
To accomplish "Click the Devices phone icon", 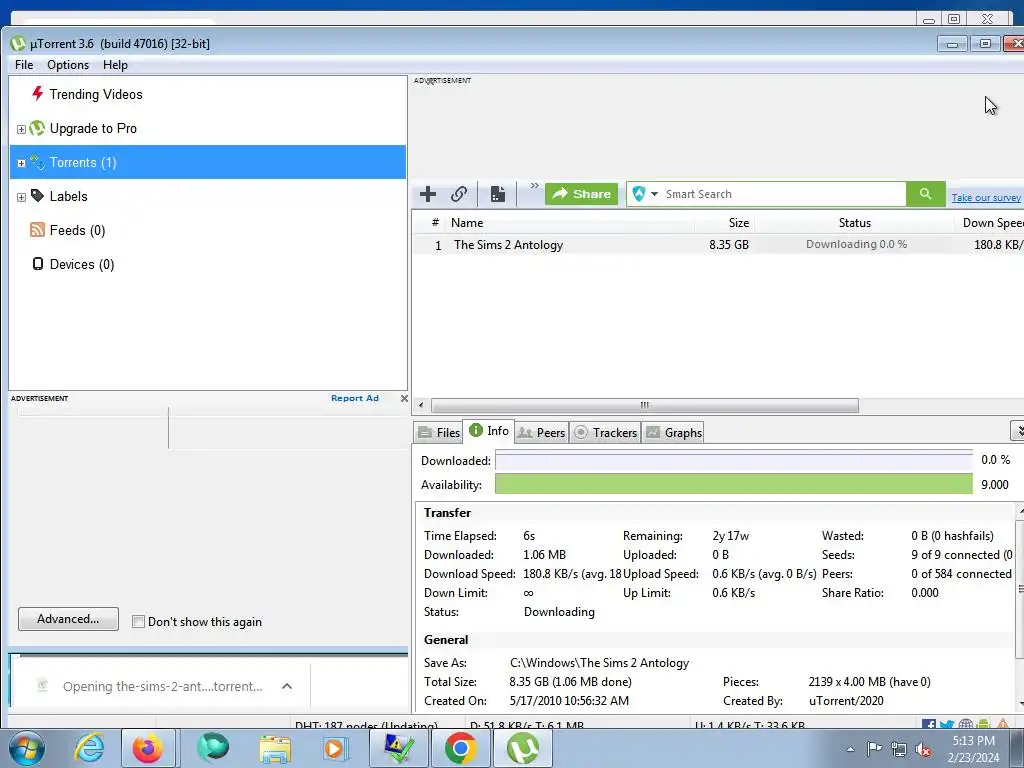I will point(37,263).
